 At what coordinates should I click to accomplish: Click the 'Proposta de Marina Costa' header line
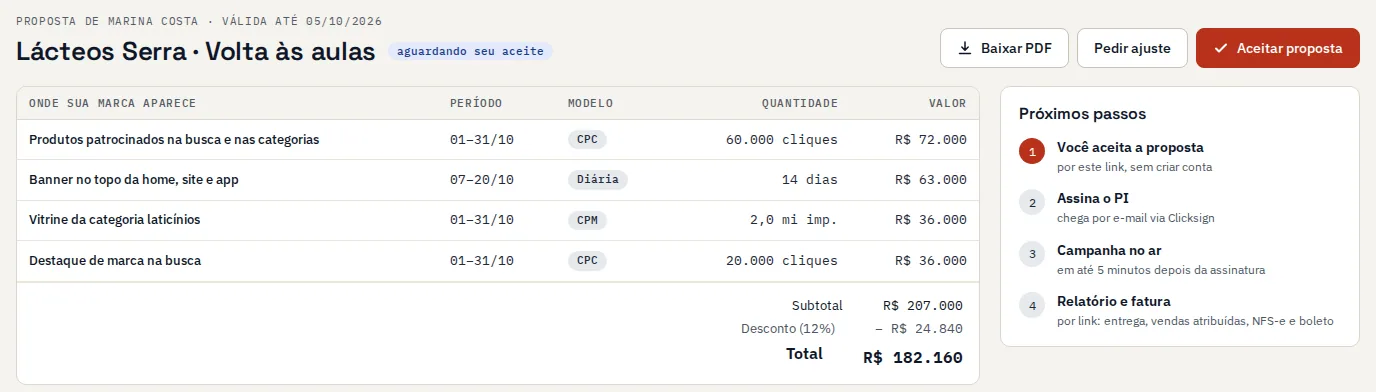coord(199,21)
